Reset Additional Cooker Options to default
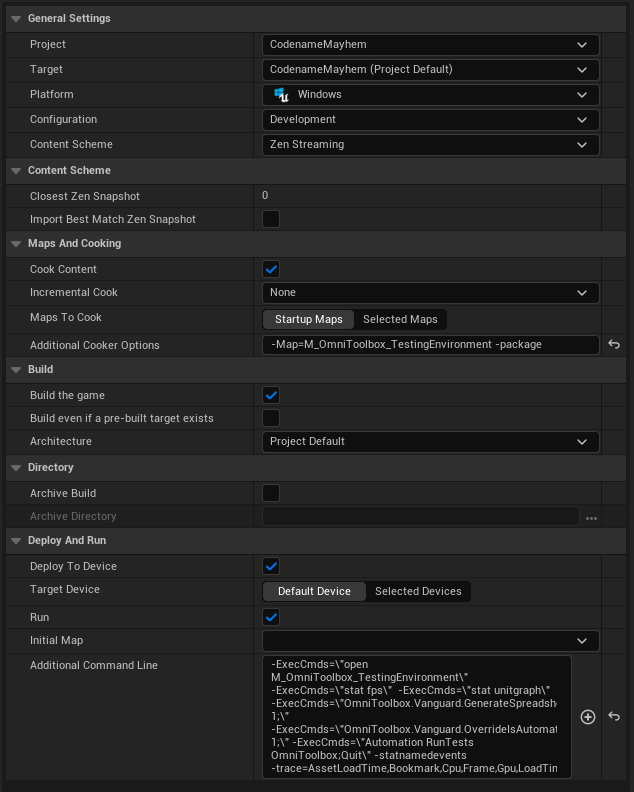Image resolution: width=634 pixels, height=792 pixels. click(614, 345)
